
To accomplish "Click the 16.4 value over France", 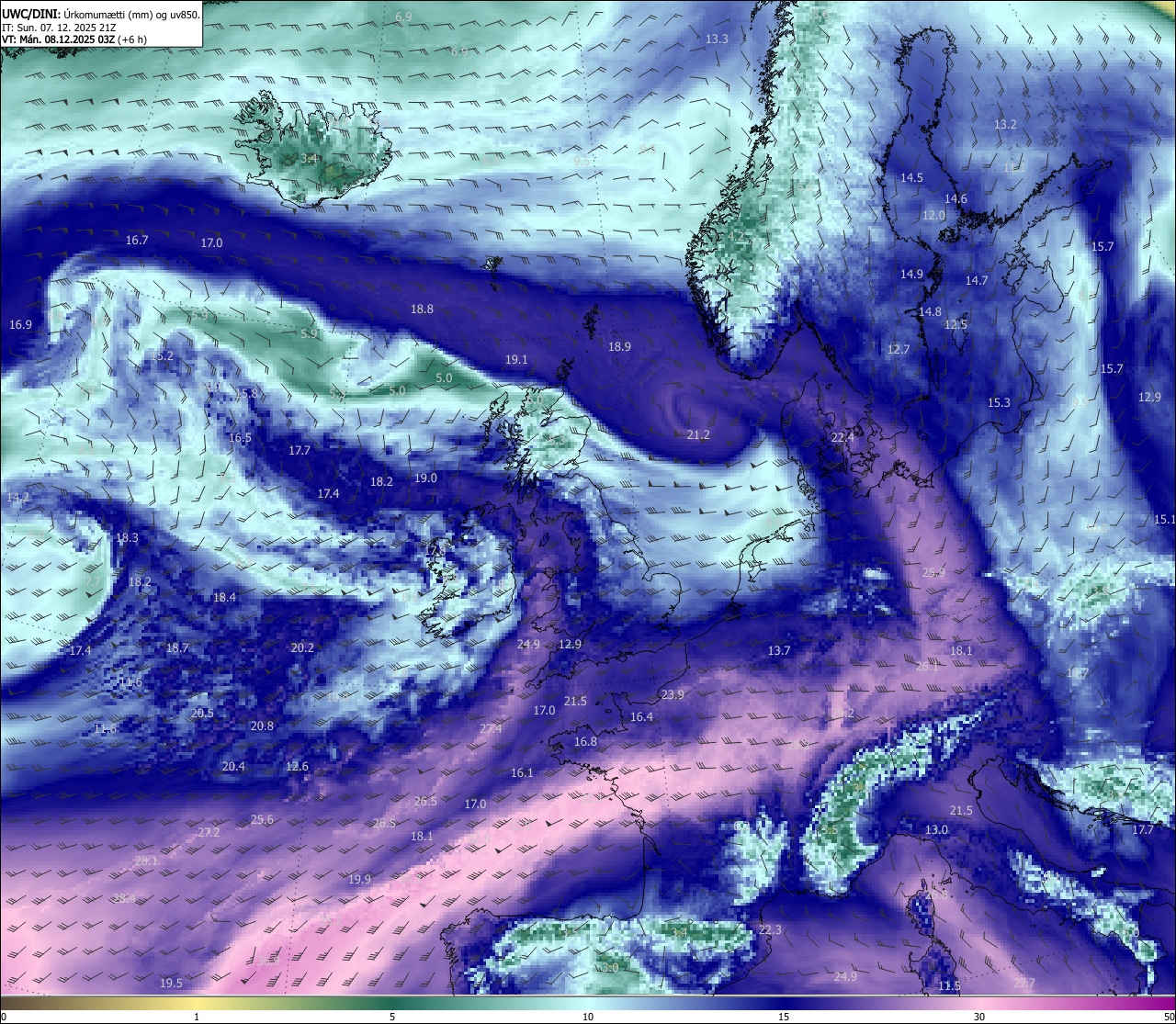I will 641,716.
